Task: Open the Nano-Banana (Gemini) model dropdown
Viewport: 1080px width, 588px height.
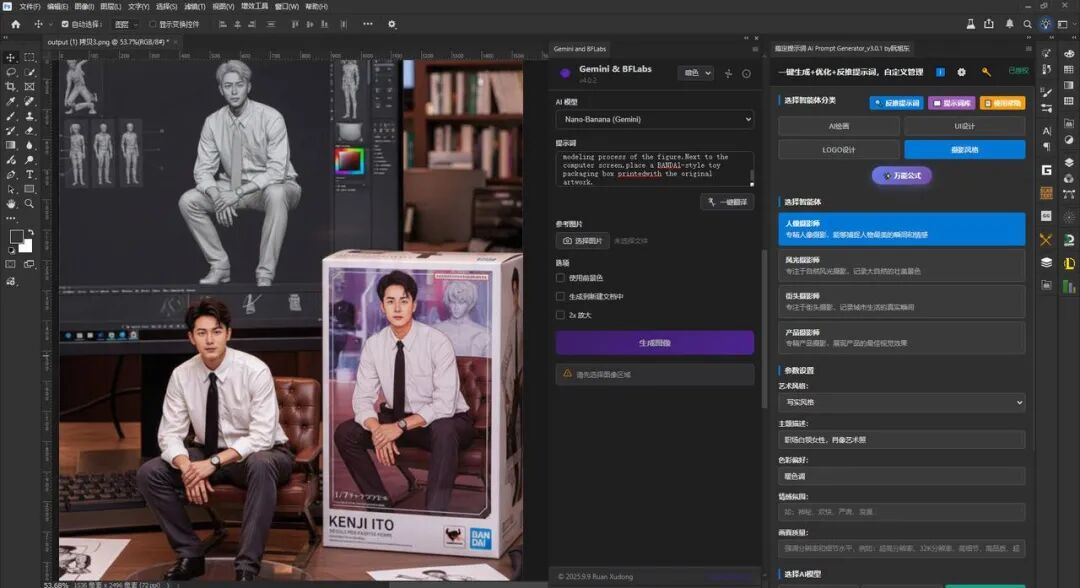Action: (x=654, y=119)
